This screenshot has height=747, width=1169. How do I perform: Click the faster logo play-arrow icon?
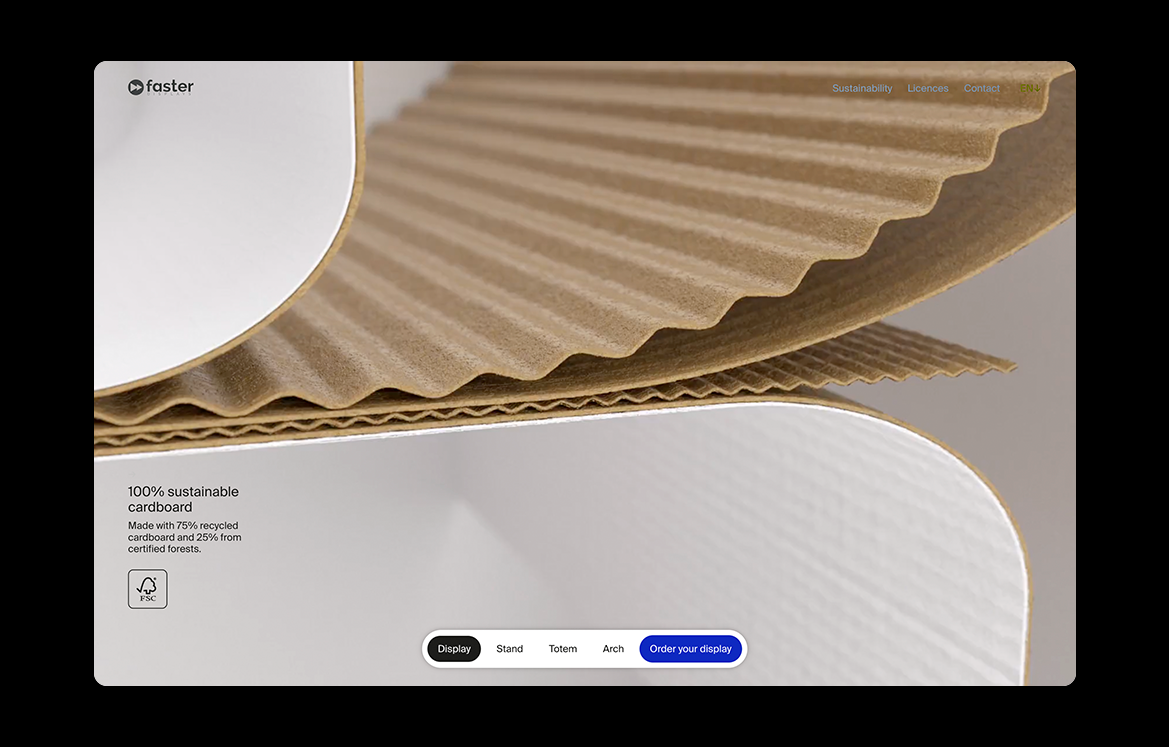coord(136,88)
